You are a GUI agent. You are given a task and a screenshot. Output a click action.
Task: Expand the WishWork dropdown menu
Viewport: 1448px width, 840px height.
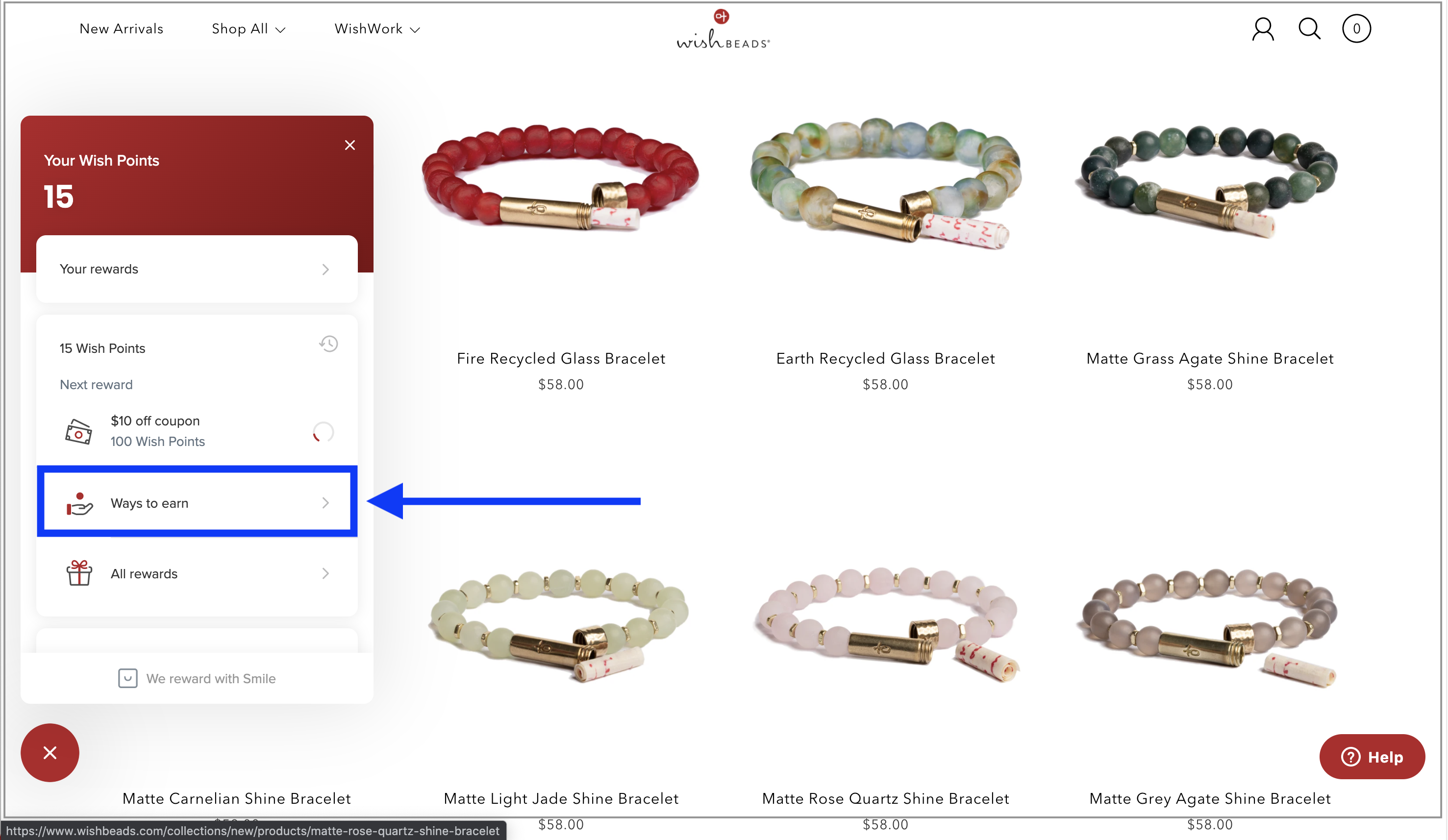(377, 29)
